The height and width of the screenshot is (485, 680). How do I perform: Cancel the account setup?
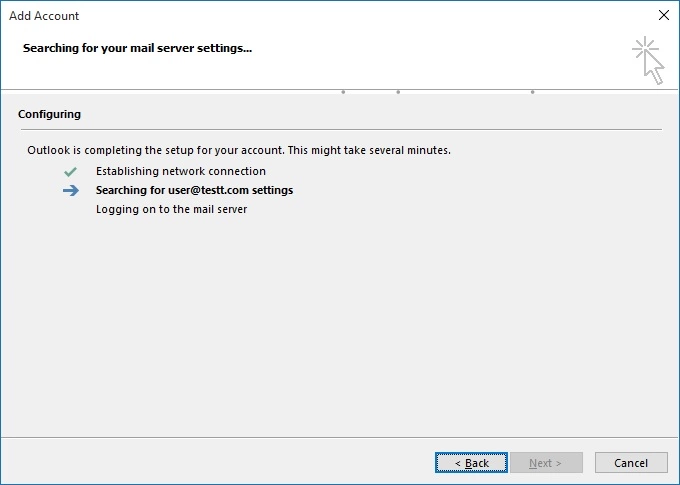631,463
